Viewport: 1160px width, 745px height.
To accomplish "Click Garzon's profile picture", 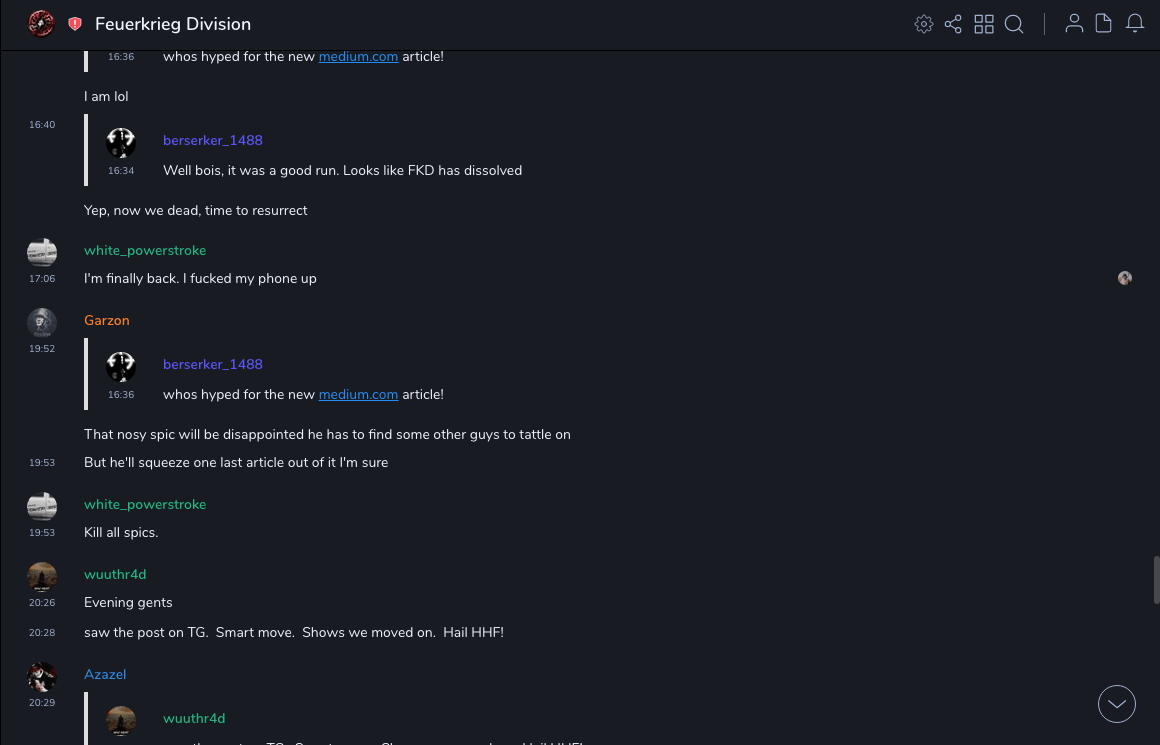I will pyautogui.click(x=42, y=323).
